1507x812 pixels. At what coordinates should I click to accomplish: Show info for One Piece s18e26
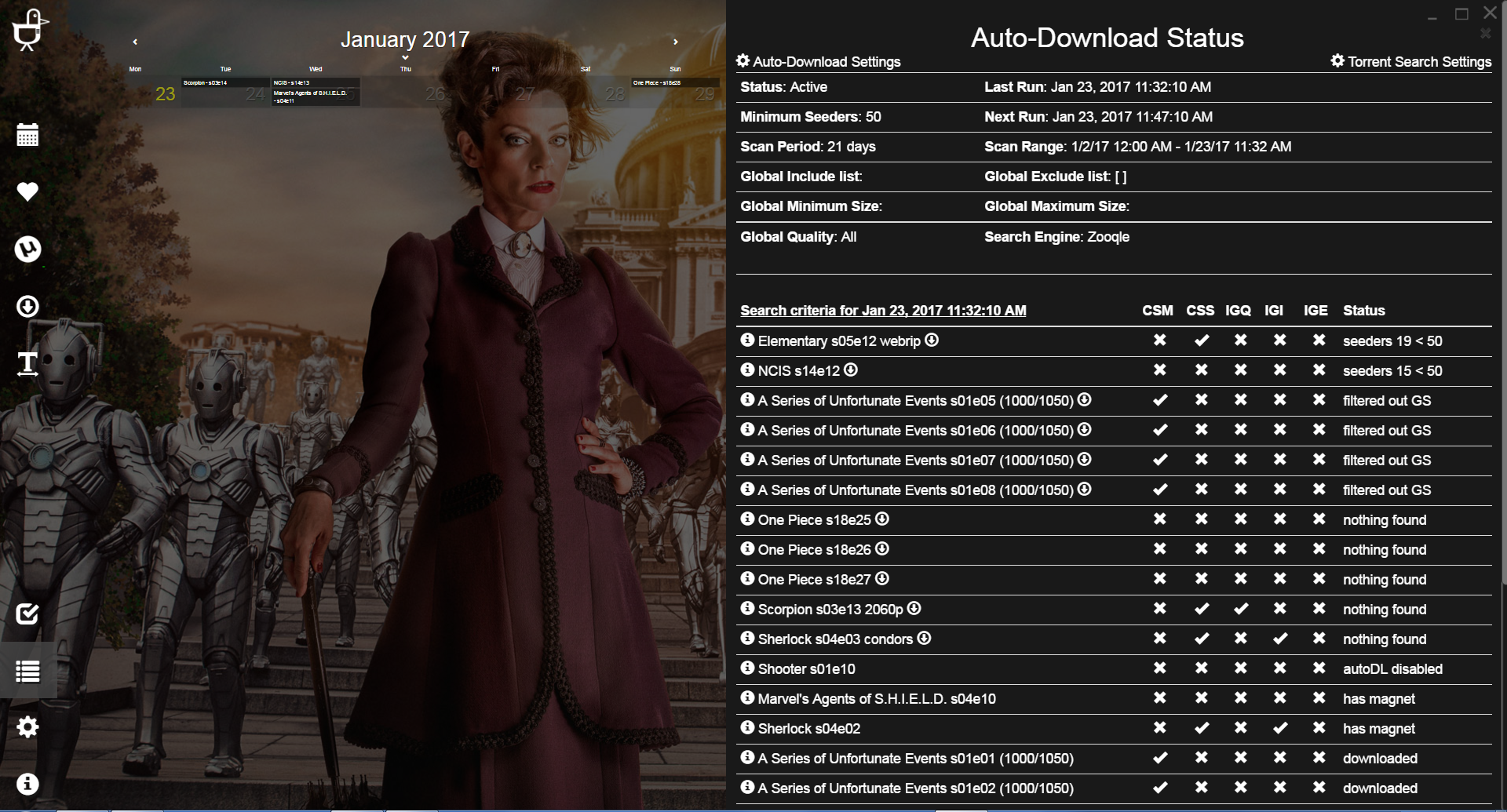coord(747,548)
